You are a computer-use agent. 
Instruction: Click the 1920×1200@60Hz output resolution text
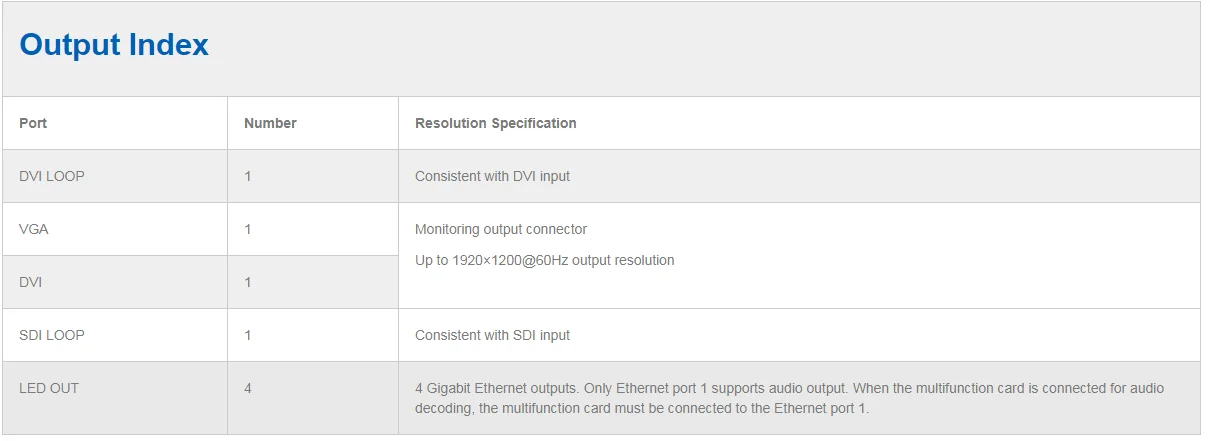pyautogui.click(x=544, y=260)
